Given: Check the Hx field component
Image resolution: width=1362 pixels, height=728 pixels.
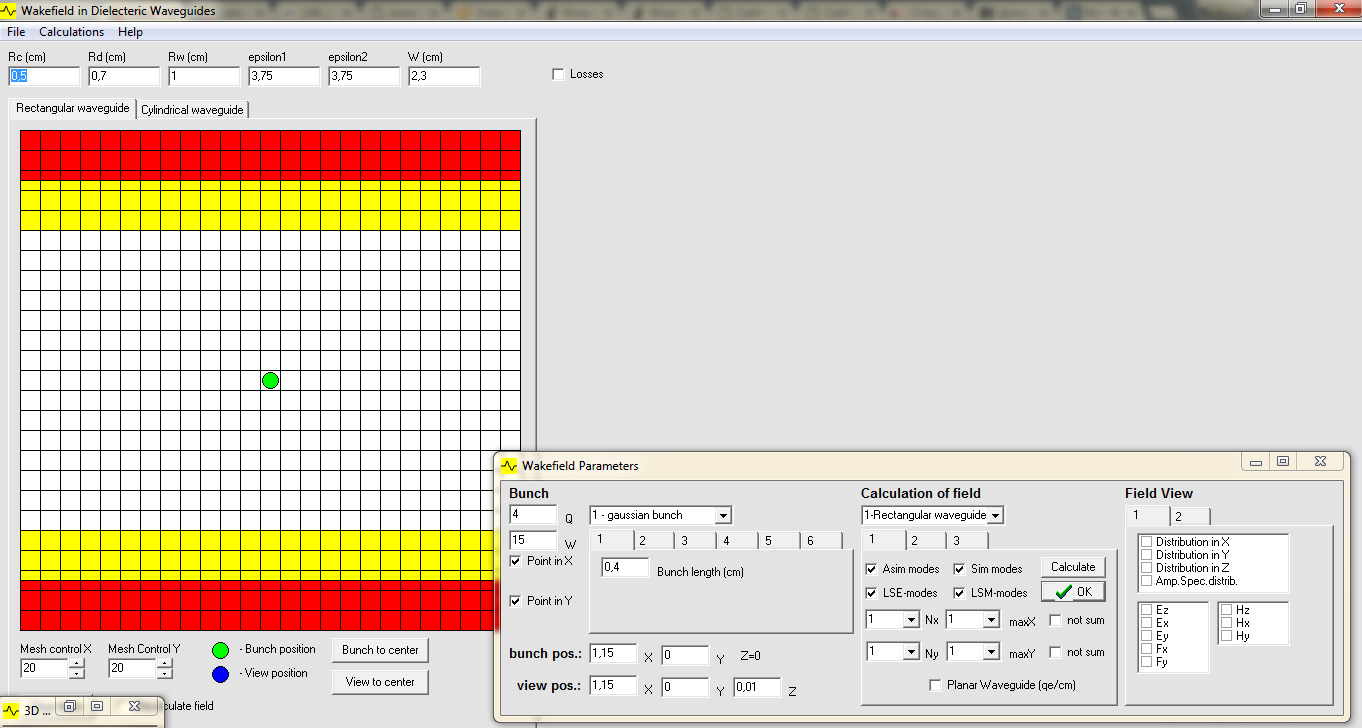Looking at the screenshot, I should [1227, 622].
